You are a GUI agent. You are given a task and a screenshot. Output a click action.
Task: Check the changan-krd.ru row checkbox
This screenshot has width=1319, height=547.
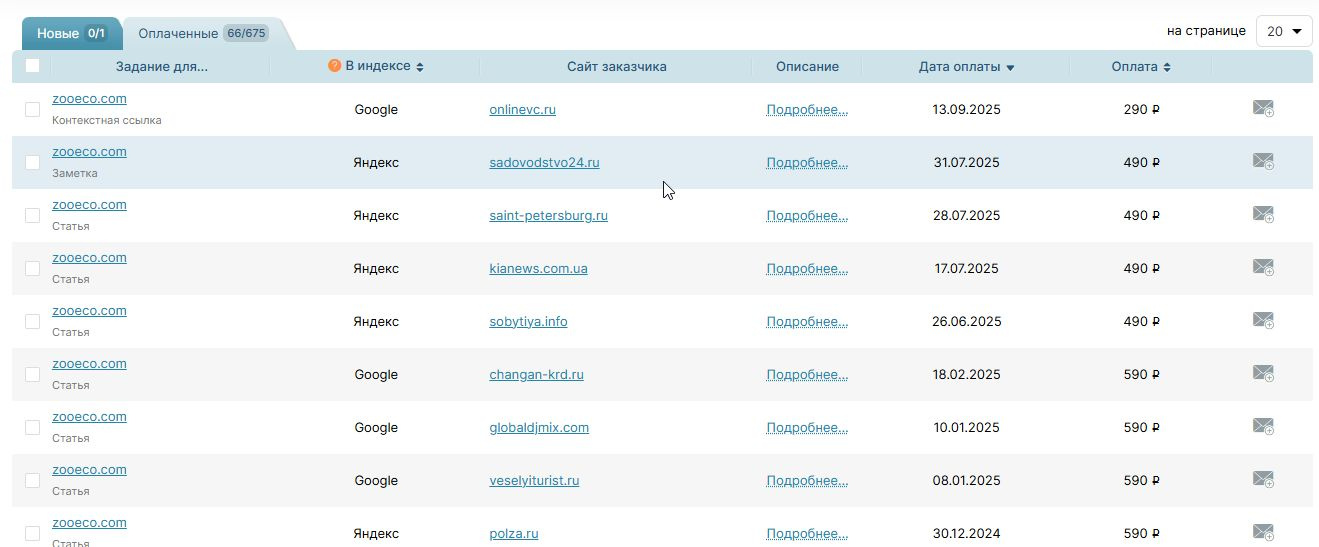pos(32,374)
